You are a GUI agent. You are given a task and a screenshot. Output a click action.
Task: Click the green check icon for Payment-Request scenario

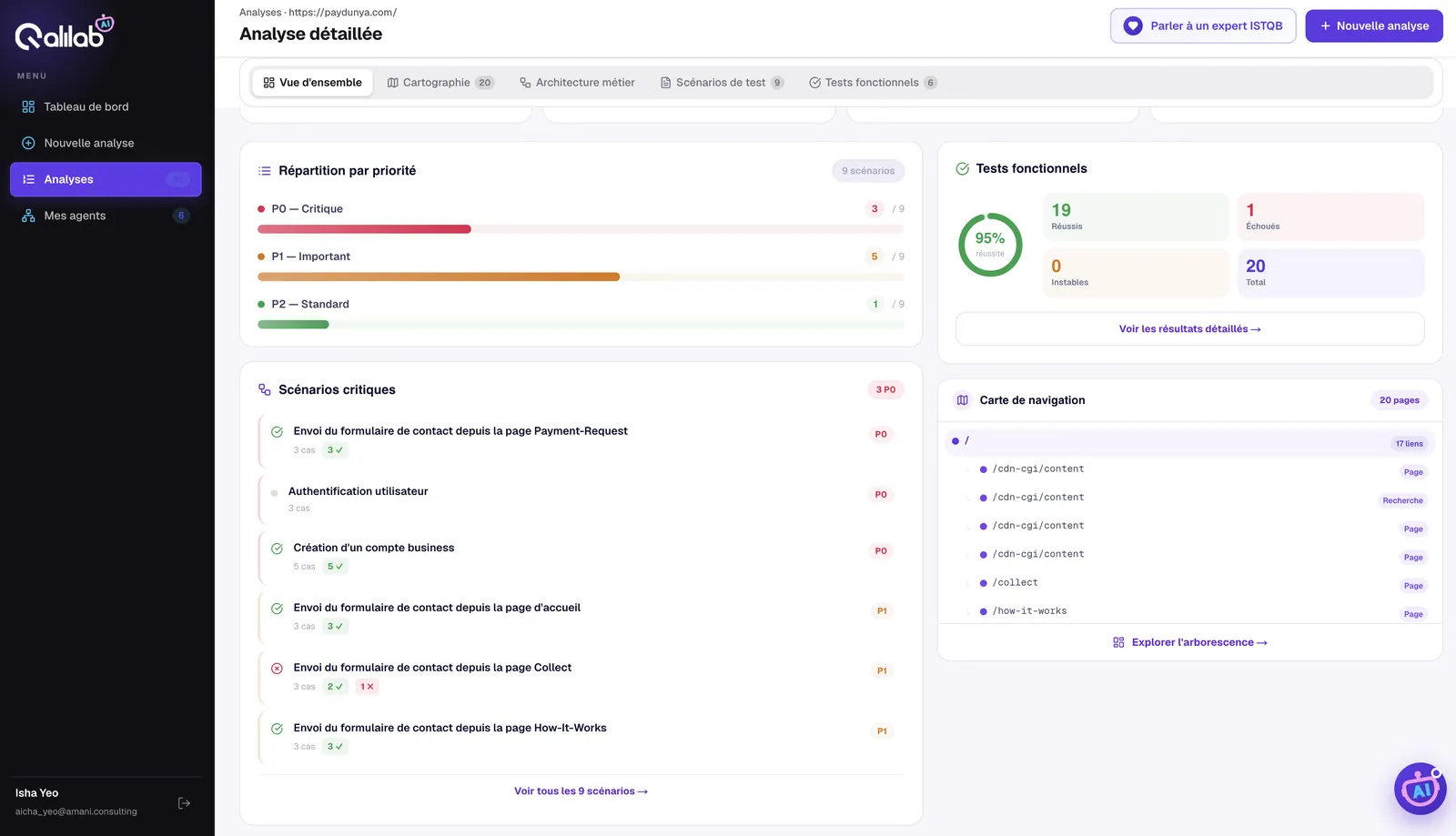[277, 432]
